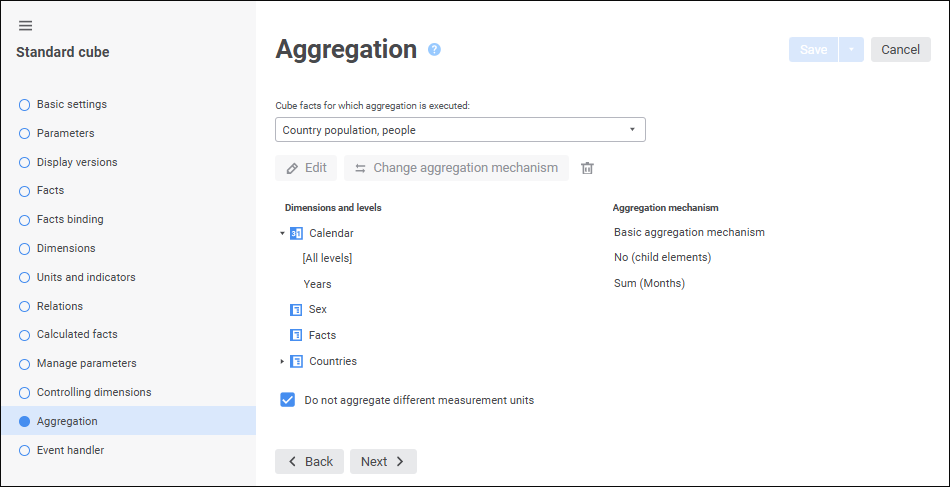
Task: Select the Basic settings step
Action: pos(72,104)
